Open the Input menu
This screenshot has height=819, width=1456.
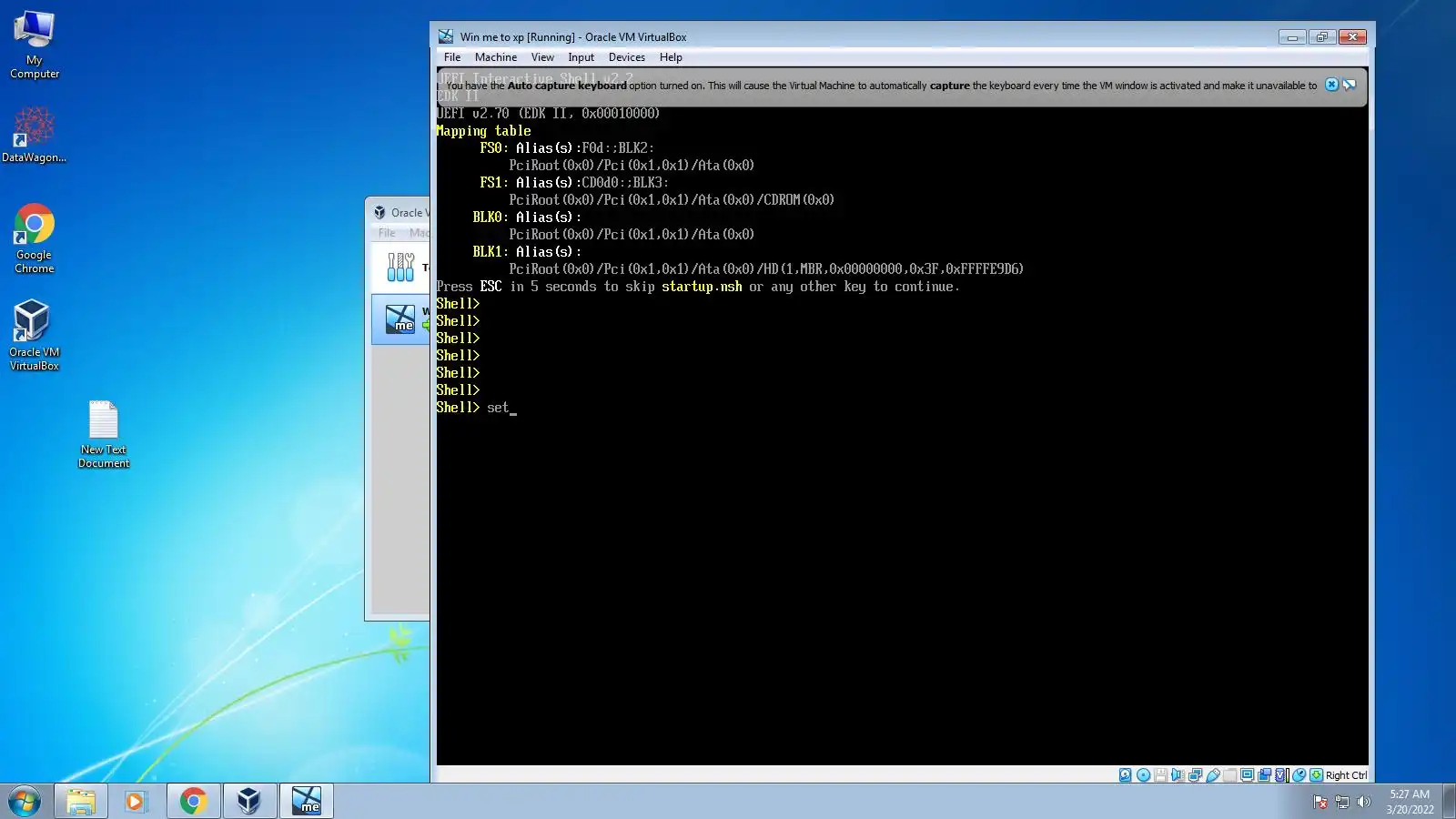point(581,57)
